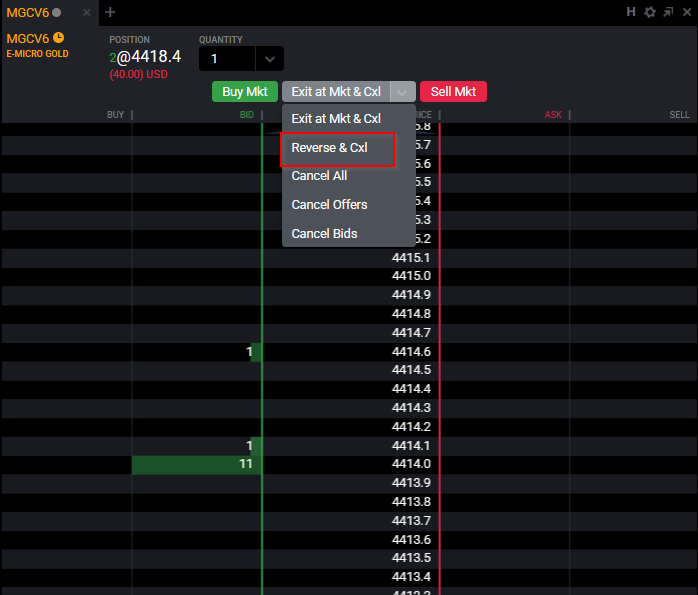
Task: Click price row 4414.2
Action: coord(351,427)
